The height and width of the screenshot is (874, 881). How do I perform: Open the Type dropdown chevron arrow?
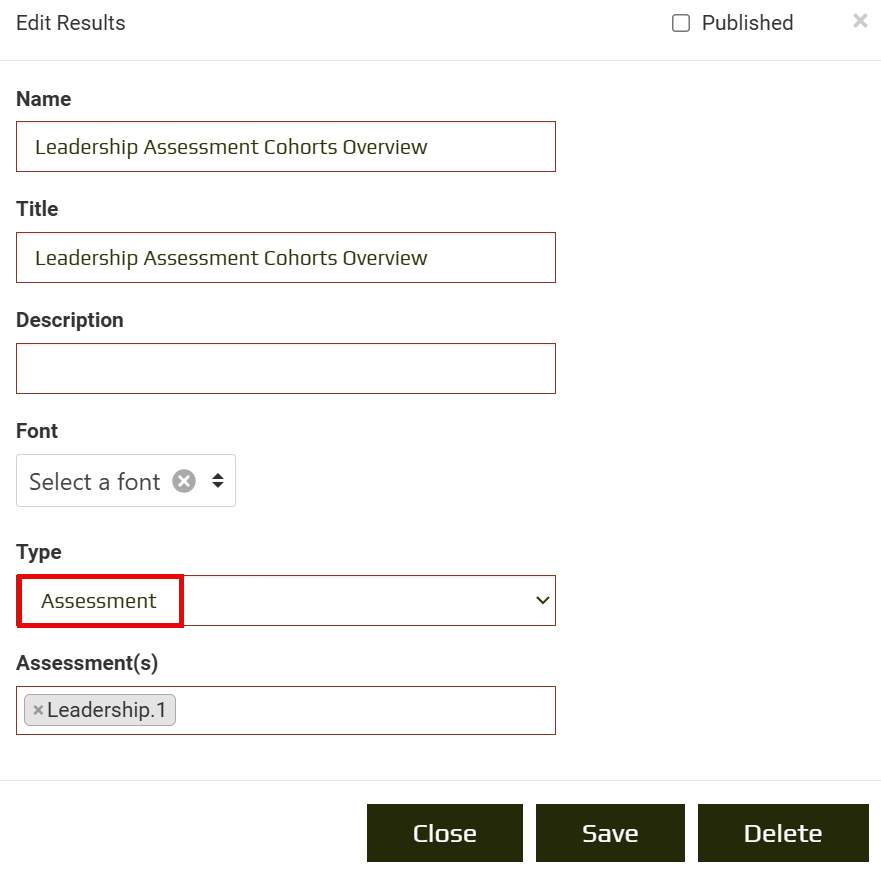pyautogui.click(x=542, y=601)
